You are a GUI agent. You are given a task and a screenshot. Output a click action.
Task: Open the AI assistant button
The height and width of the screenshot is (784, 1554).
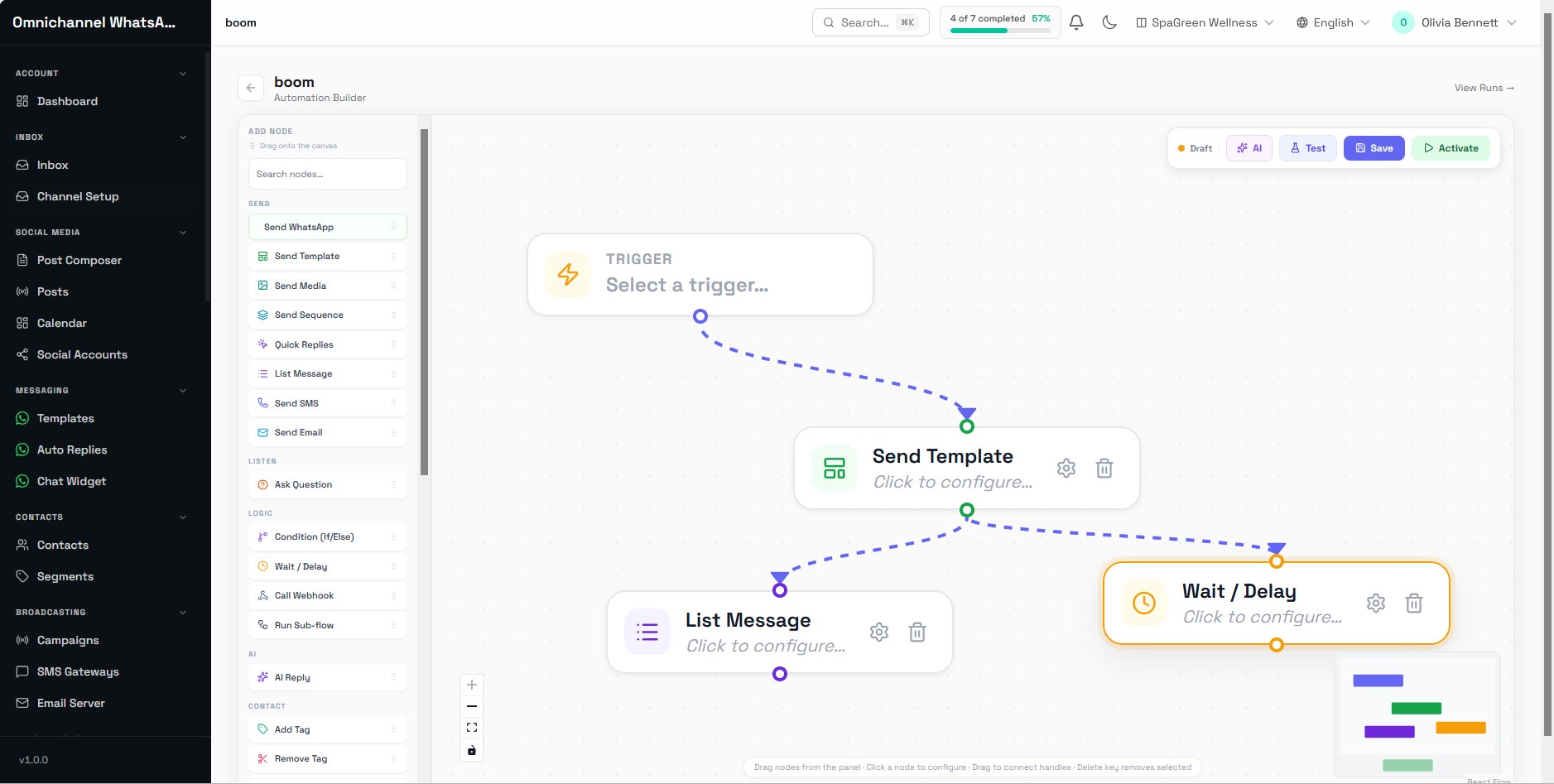[1248, 148]
